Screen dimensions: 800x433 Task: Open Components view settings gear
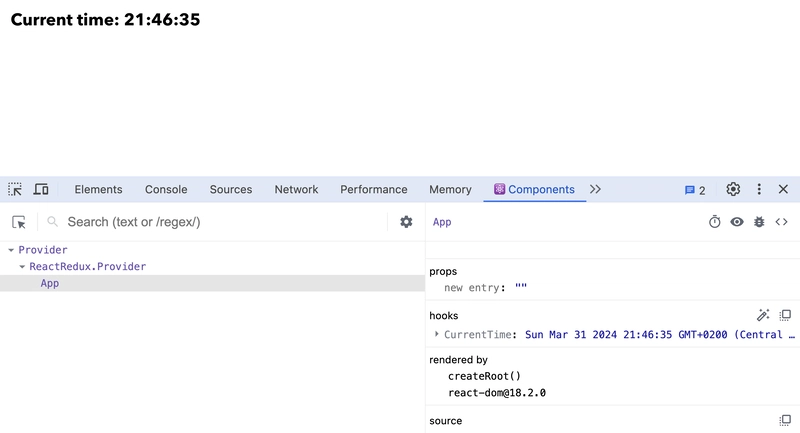click(406, 222)
